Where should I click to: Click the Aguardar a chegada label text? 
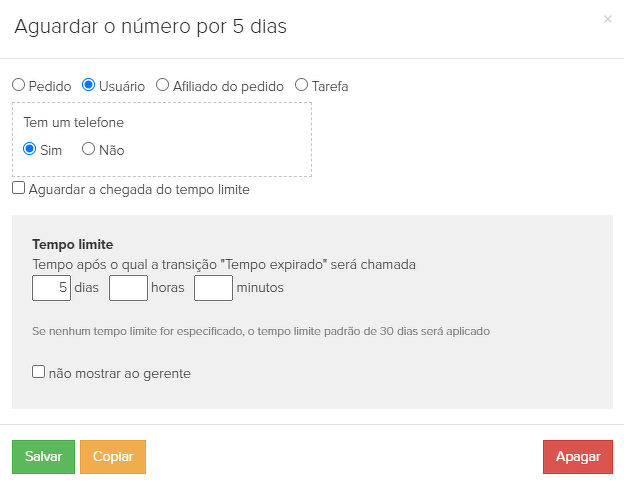click(139, 189)
